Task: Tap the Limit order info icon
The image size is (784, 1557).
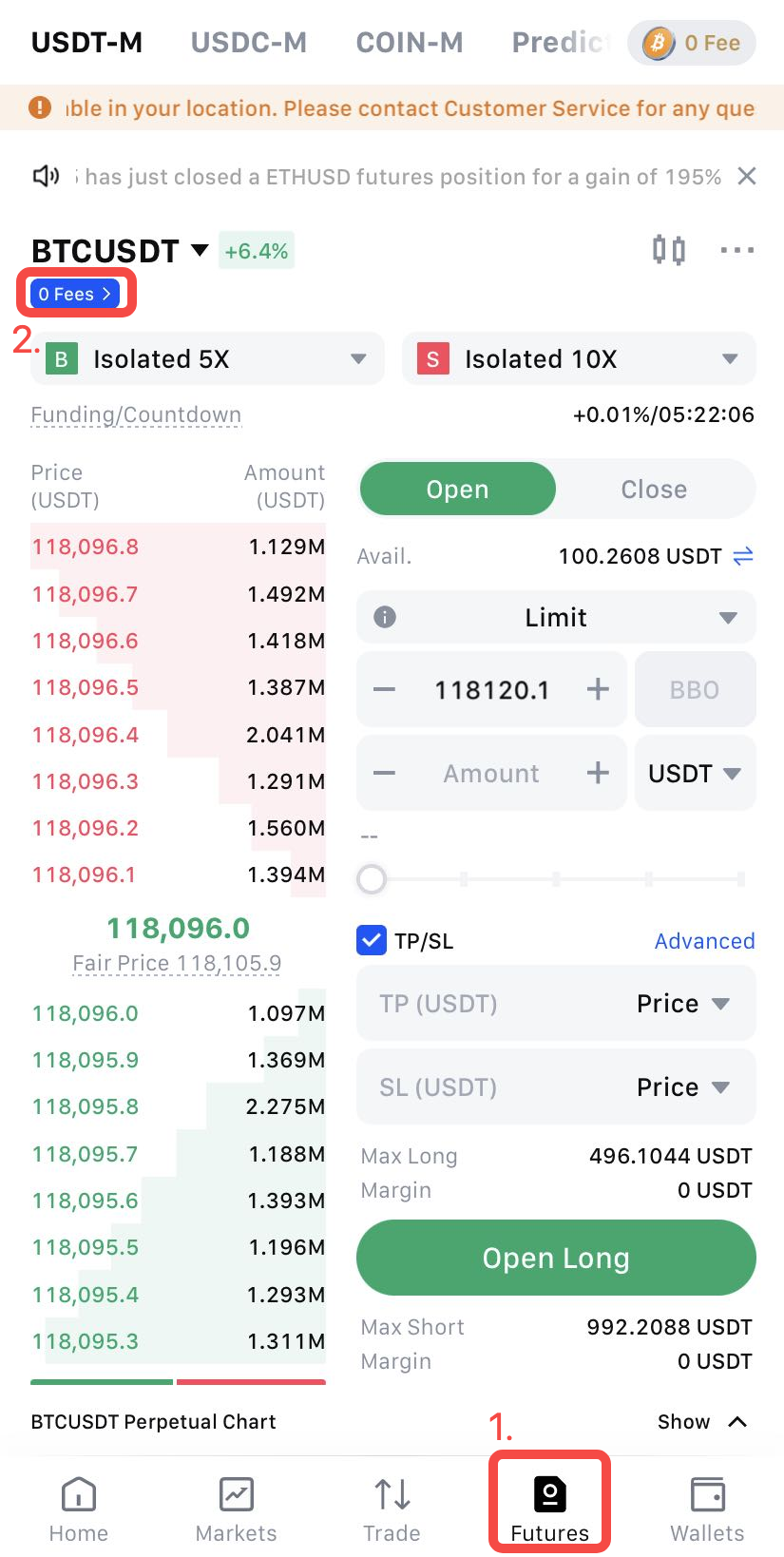Action: click(385, 617)
